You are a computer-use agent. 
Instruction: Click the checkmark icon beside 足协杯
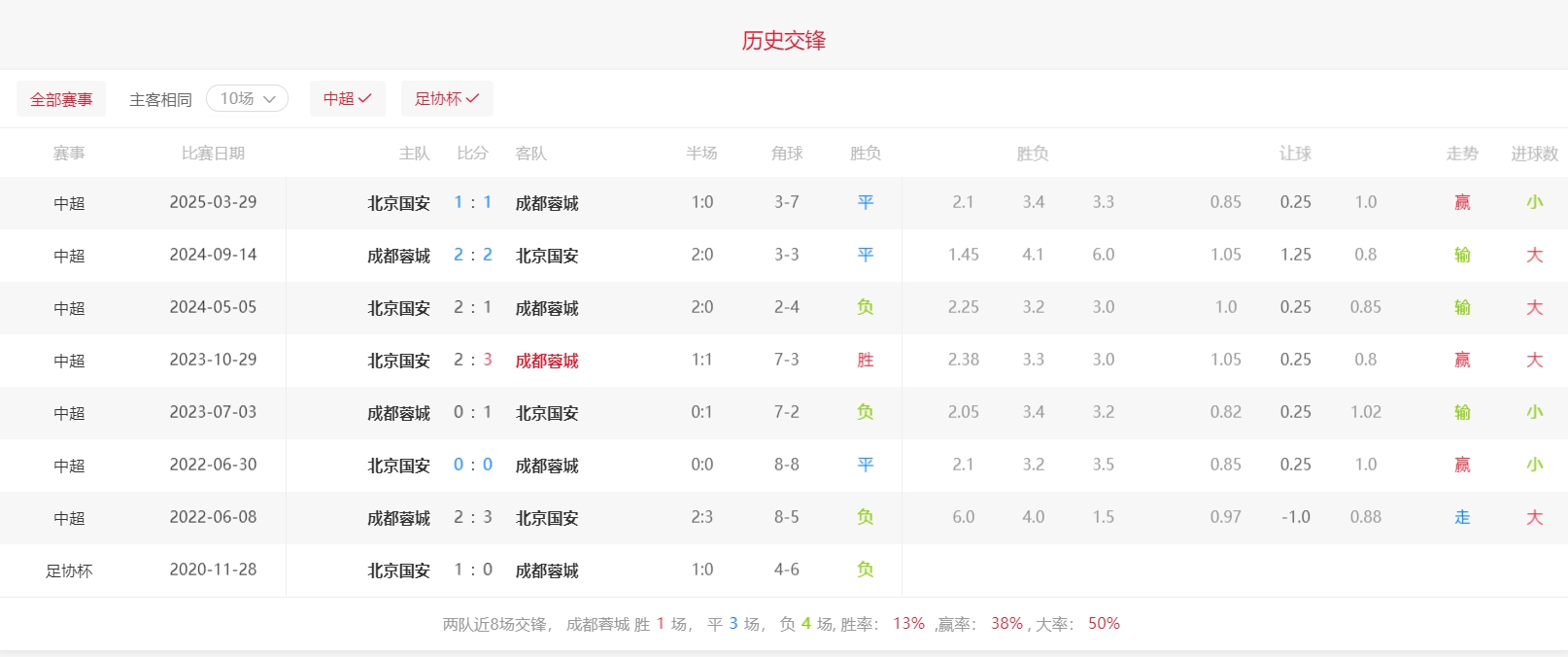pyautogui.click(x=473, y=99)
